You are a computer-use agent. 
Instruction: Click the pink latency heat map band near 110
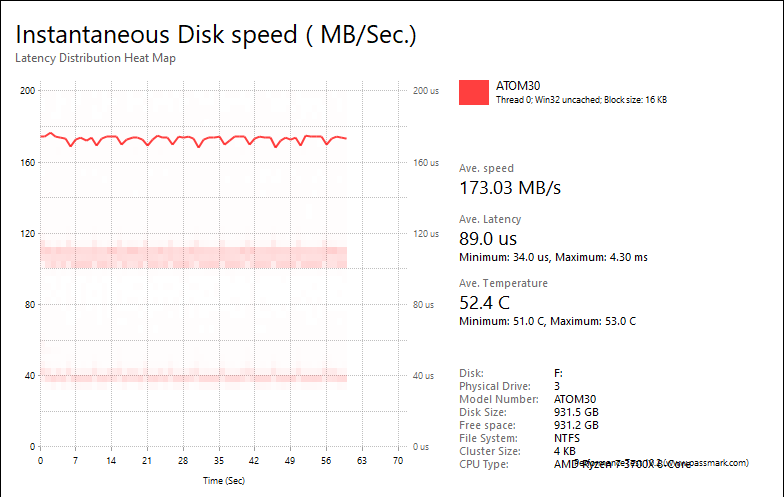(194, 254)
